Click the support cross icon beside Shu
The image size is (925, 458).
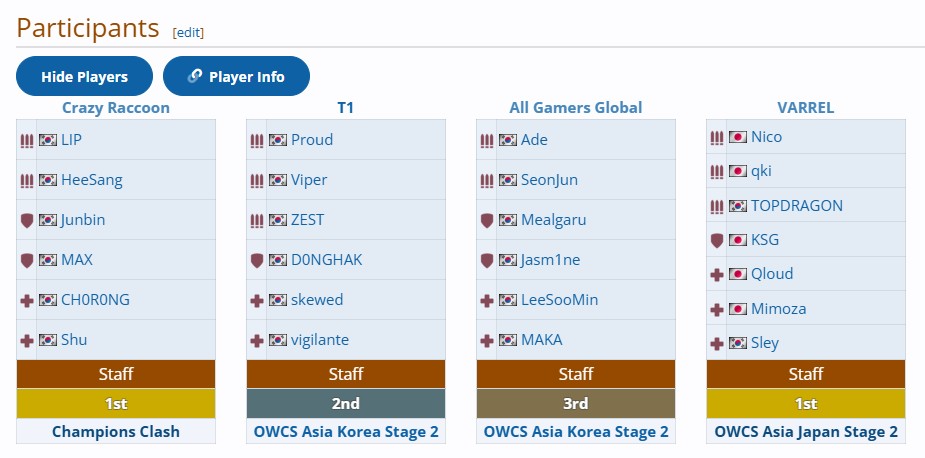tap(27, 340)
